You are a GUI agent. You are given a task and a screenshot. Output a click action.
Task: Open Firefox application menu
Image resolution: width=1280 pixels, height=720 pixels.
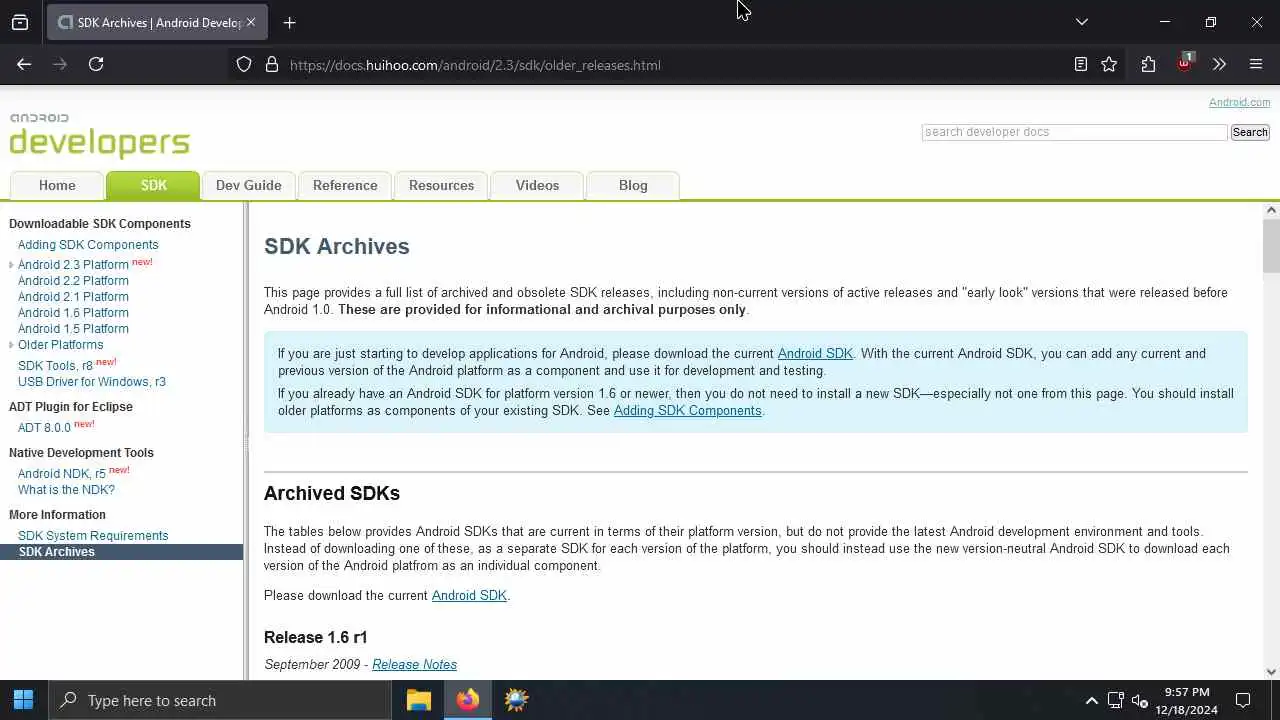point(1256,64)
